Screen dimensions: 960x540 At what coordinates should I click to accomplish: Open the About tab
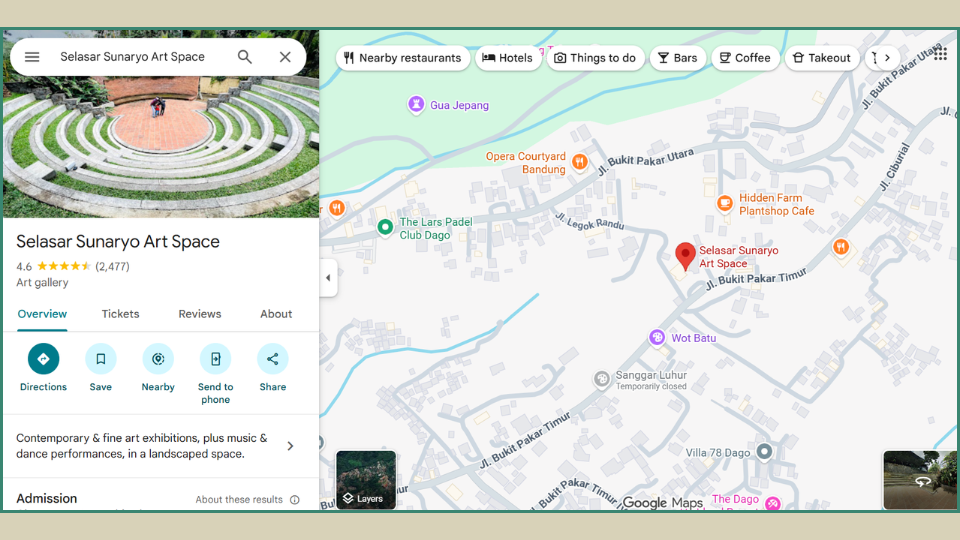point(276,314)
